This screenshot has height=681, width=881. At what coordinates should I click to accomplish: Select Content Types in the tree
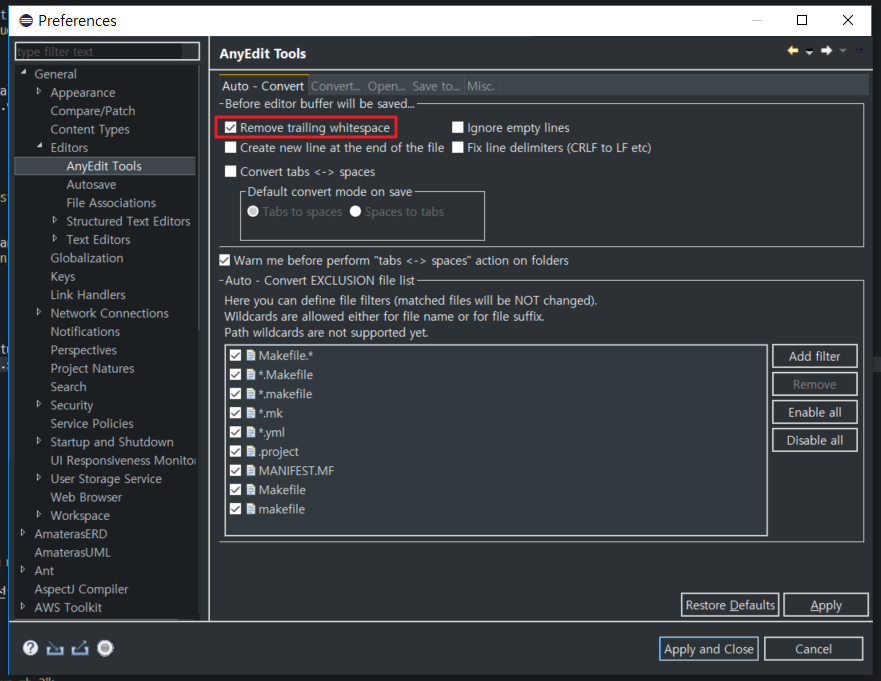90,129
